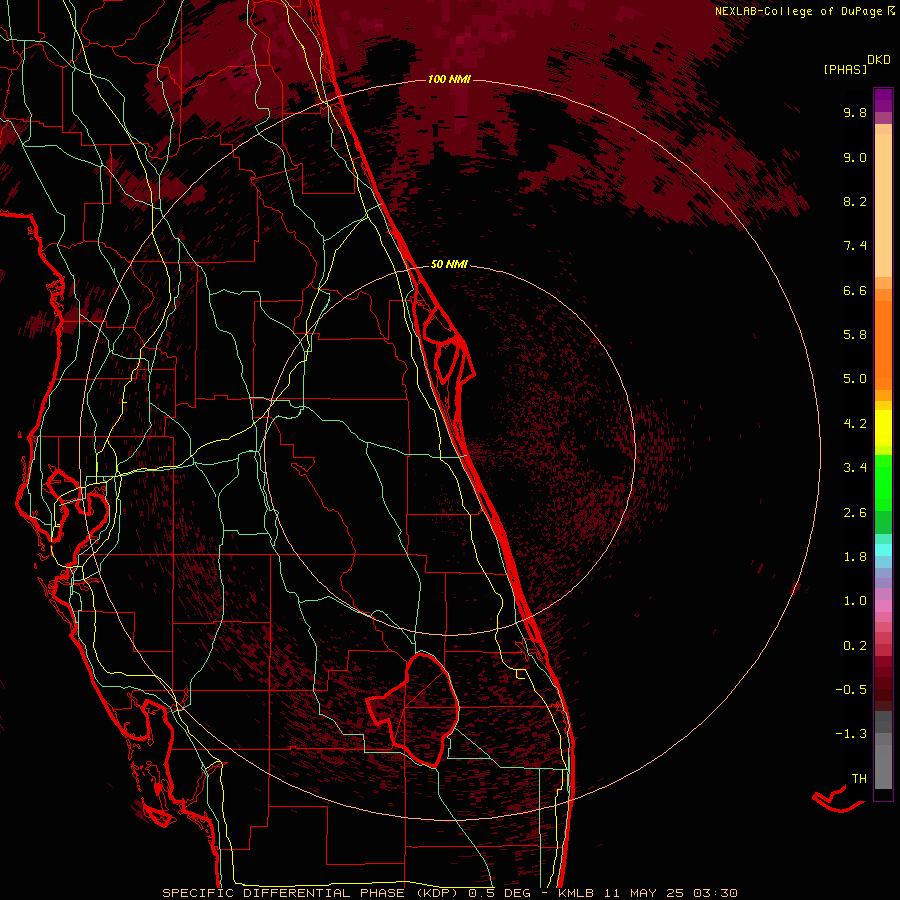900x900 pixels.
Task: Click the purple band on top of the color scale
Action: [883, 100]
